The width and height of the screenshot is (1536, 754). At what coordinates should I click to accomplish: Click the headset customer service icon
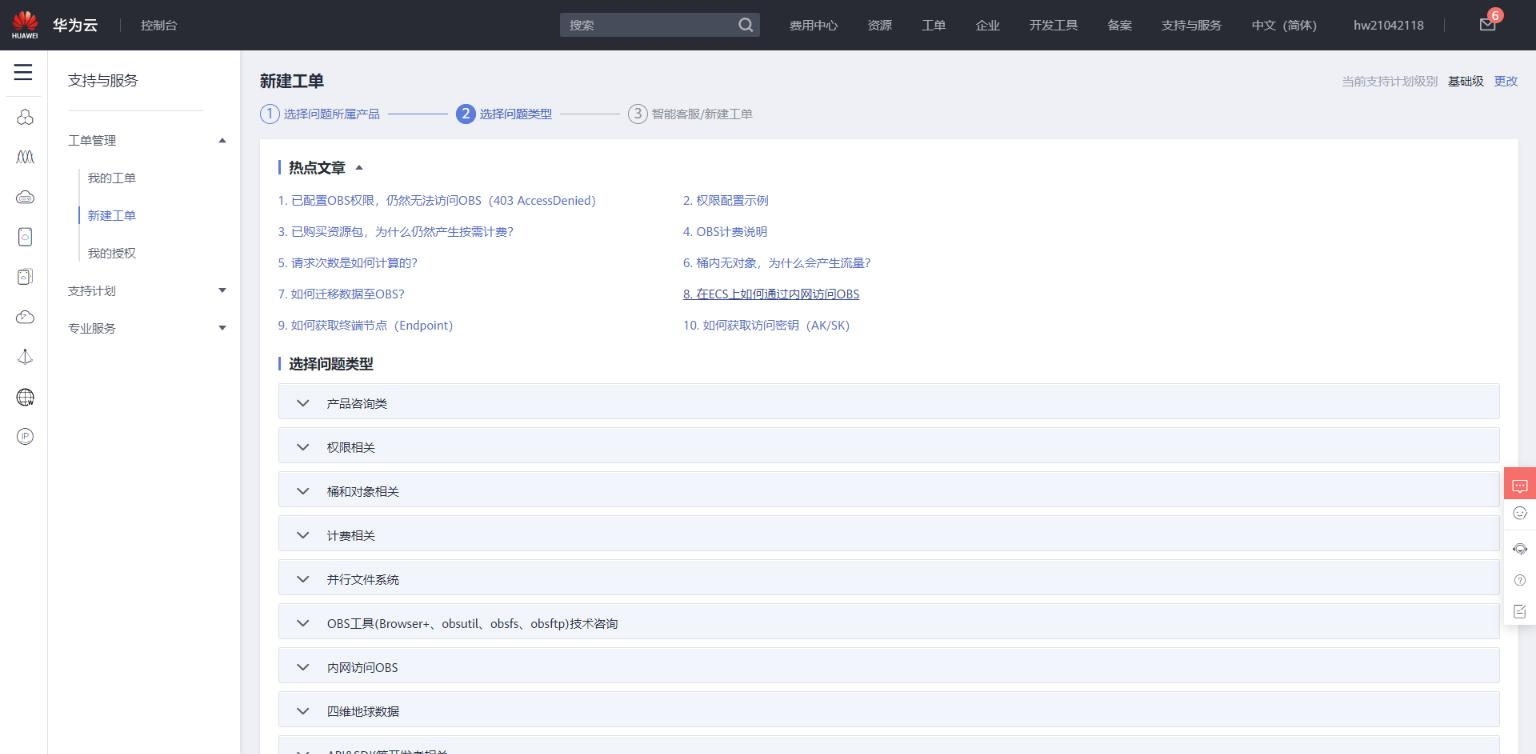pos(1520,549)
